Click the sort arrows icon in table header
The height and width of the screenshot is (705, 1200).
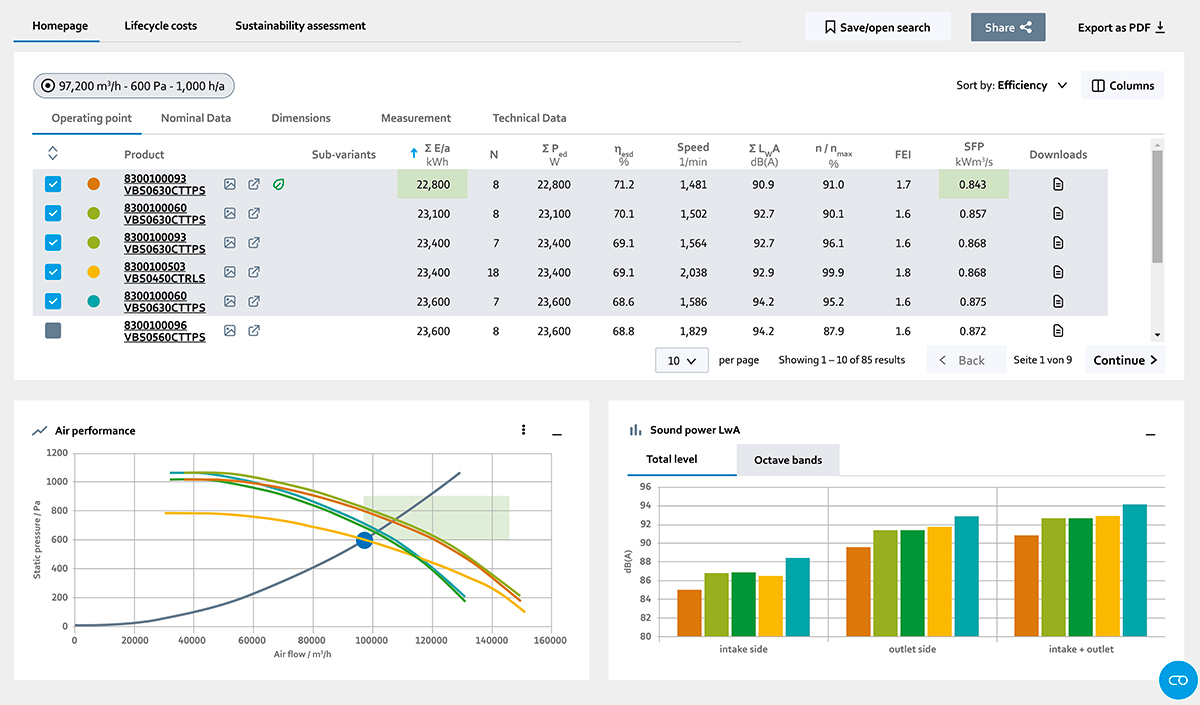pyautogui.click(x=53, y=154)
